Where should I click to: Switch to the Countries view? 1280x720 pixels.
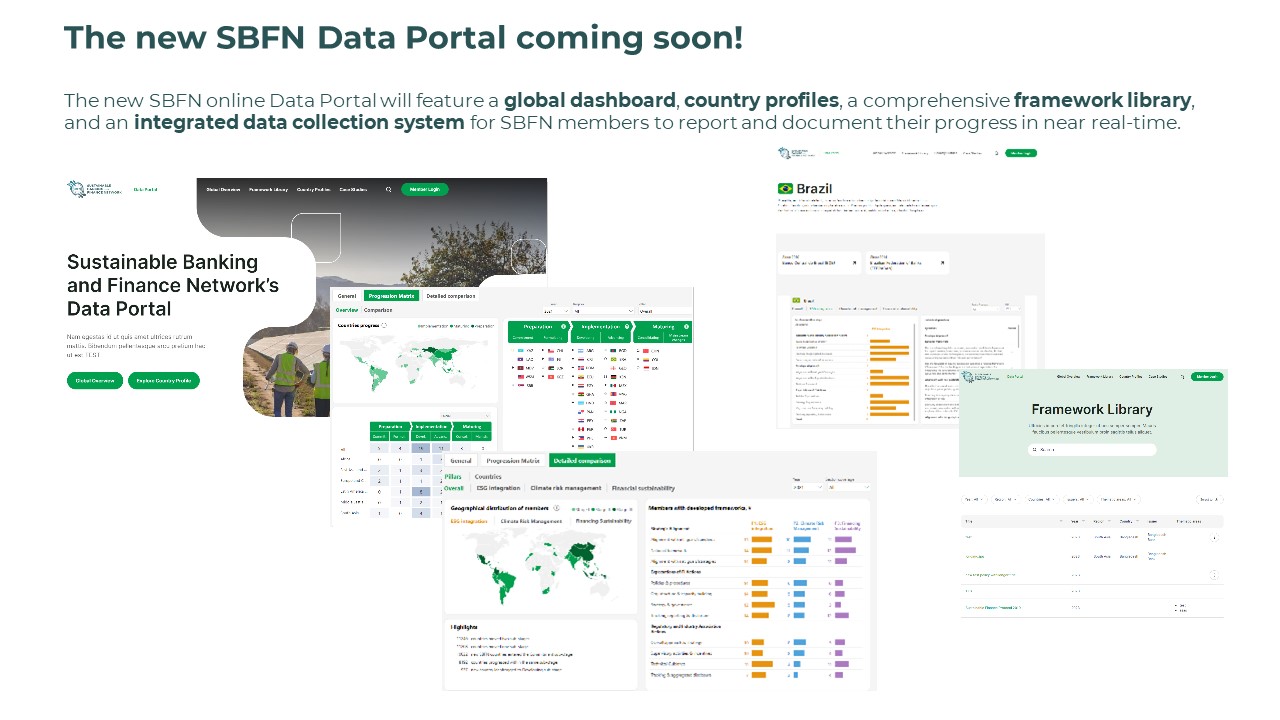[x=488, y=477]
